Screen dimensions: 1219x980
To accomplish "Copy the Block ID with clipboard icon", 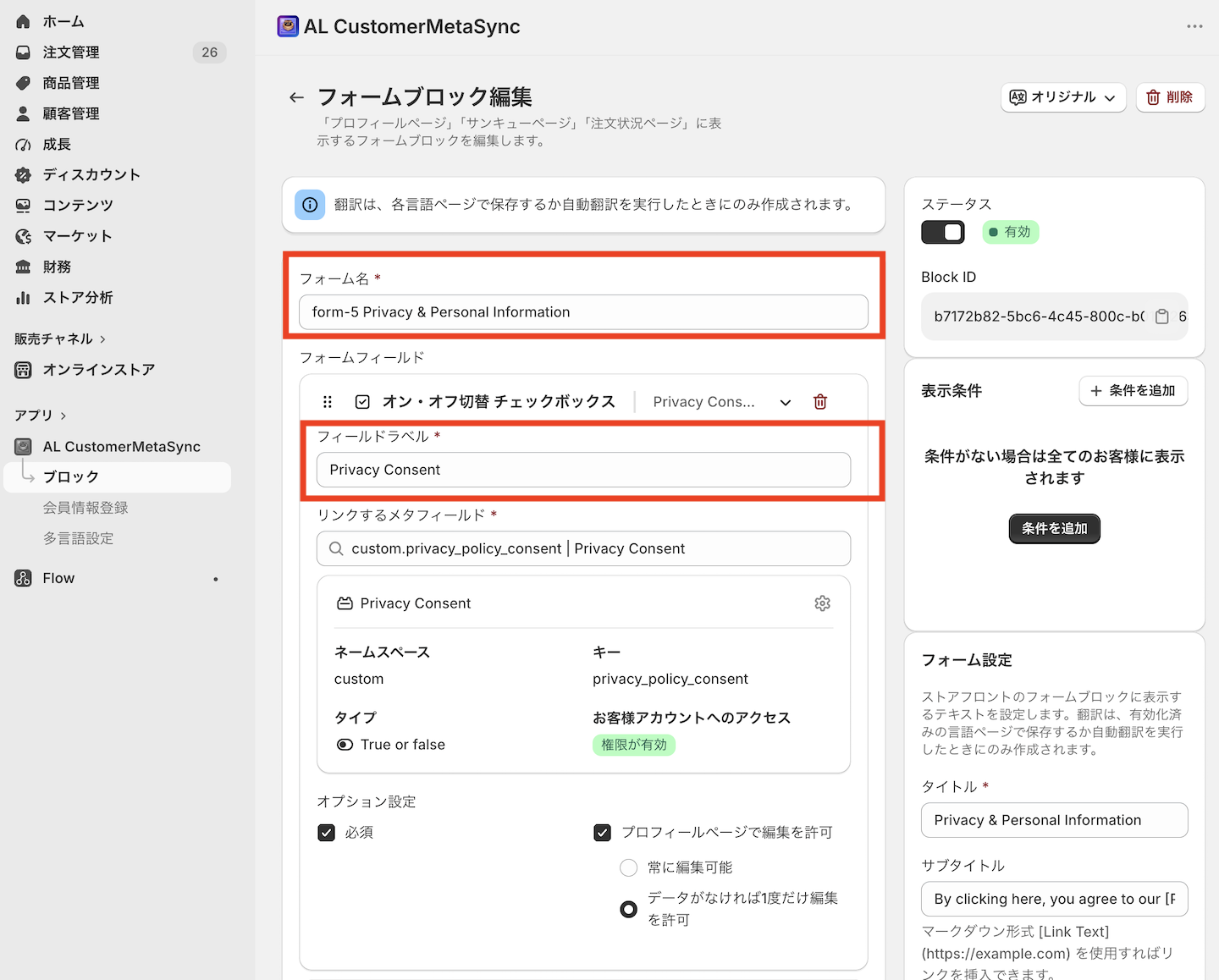I will [x=1162, y=317].
